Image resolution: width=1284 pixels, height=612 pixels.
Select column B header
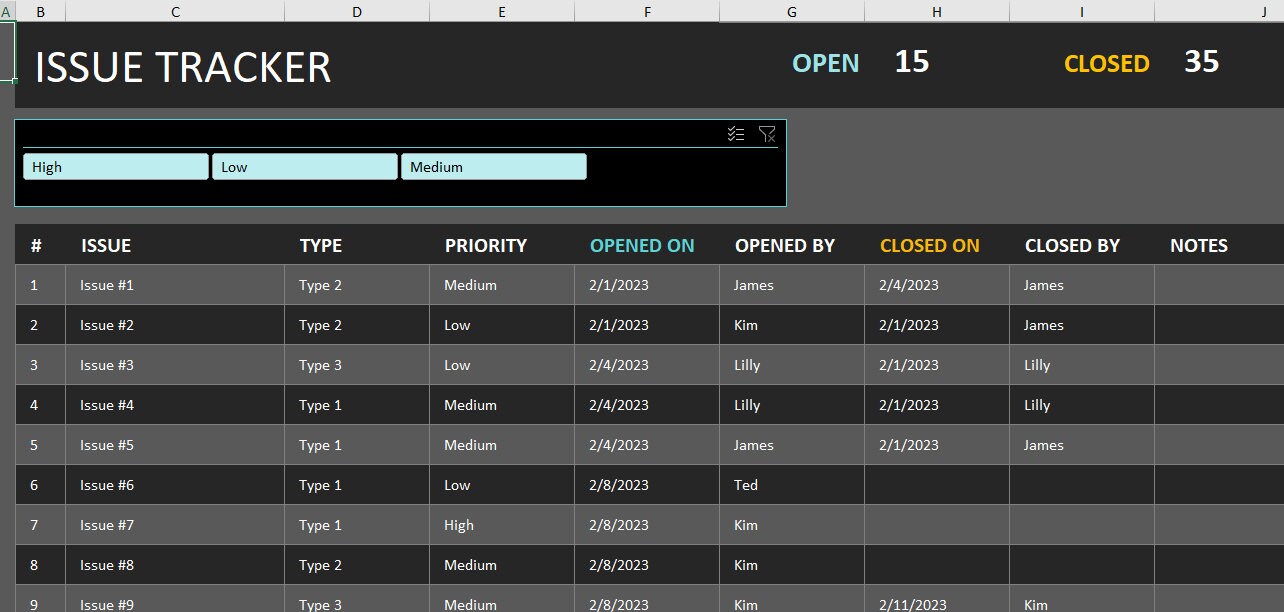point(41,11)
